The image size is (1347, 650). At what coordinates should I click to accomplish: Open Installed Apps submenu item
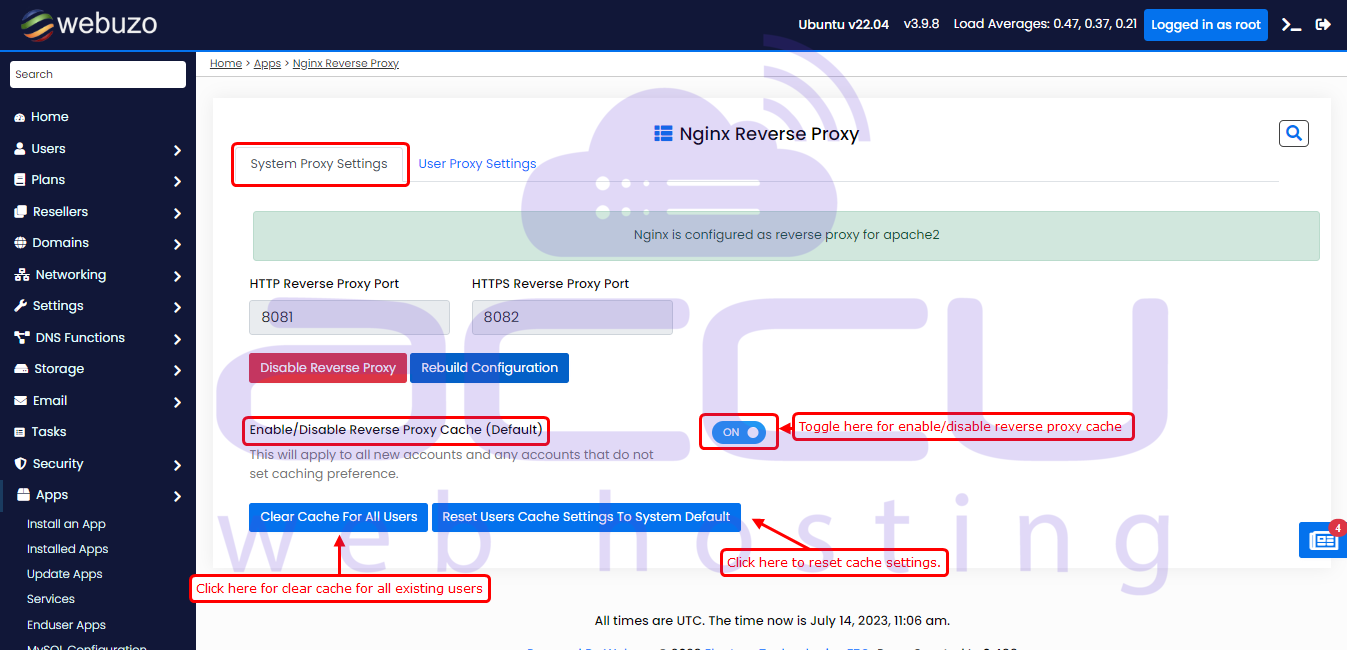click(67, 549)
